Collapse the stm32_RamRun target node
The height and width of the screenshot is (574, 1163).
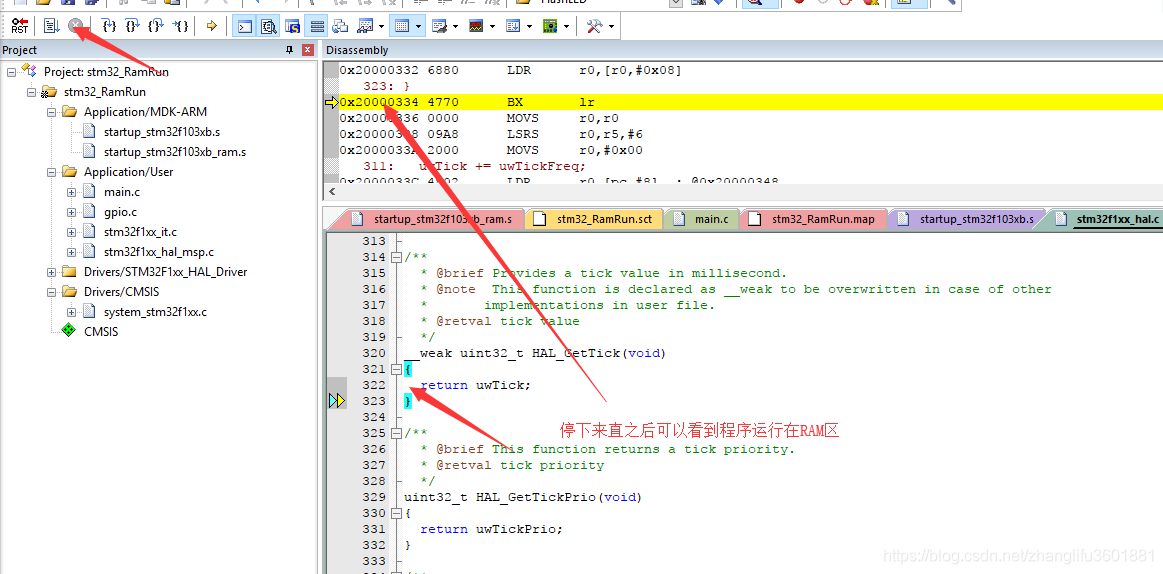31,92
